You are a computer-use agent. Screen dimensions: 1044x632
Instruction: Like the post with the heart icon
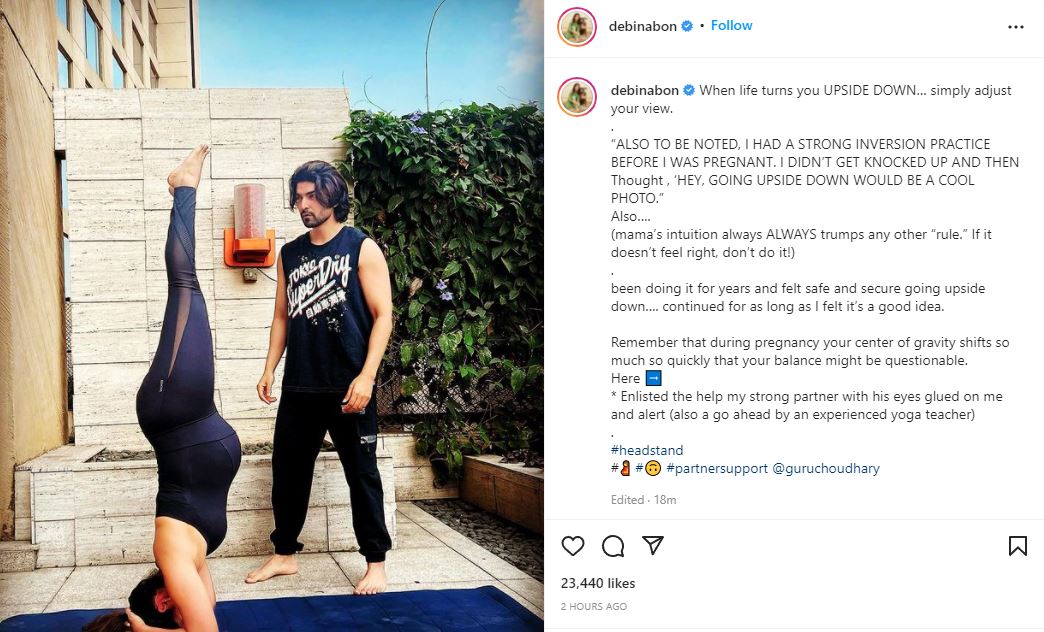[x=573, y=546]
